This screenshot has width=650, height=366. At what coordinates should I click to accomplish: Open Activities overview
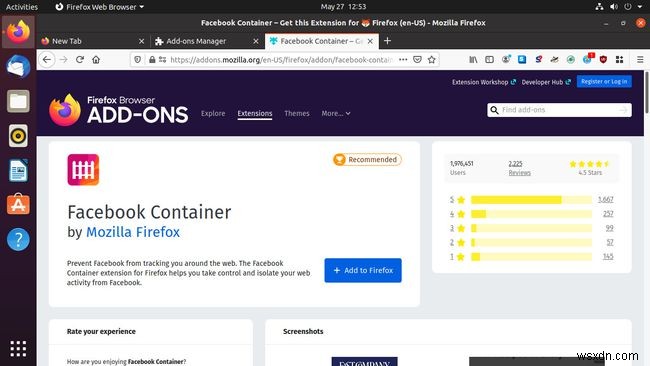coord(22,7)
